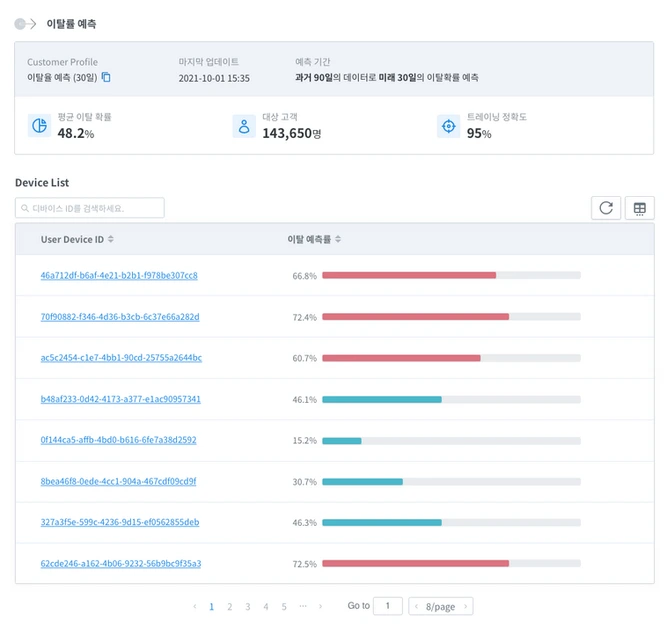Viewport: 667px width, 641px height.
Task: Open device 0f144ca5-affb-4bd0-b616-6fe7a38d2592
Action: tap(119, 440)
